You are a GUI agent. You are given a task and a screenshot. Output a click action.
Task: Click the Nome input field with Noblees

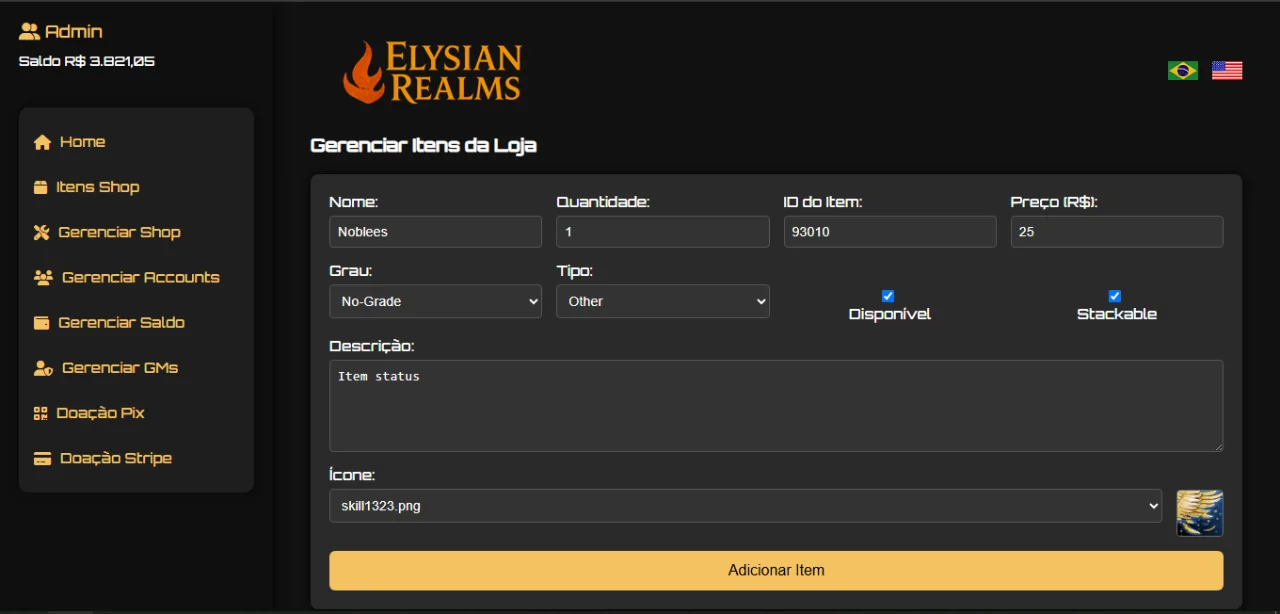click(x=435, y=232)
